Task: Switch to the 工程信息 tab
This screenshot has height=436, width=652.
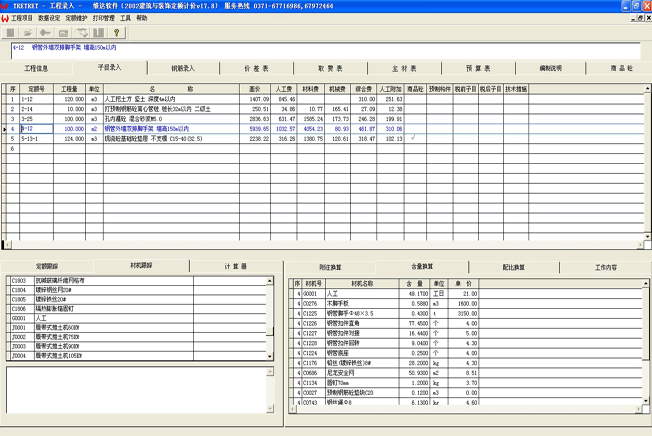Action: 36,69
